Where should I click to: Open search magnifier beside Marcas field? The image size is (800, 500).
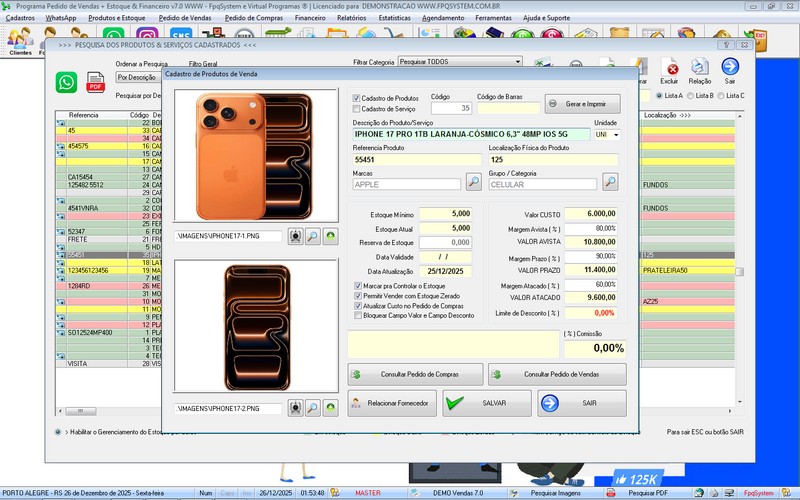click(474, 183)
